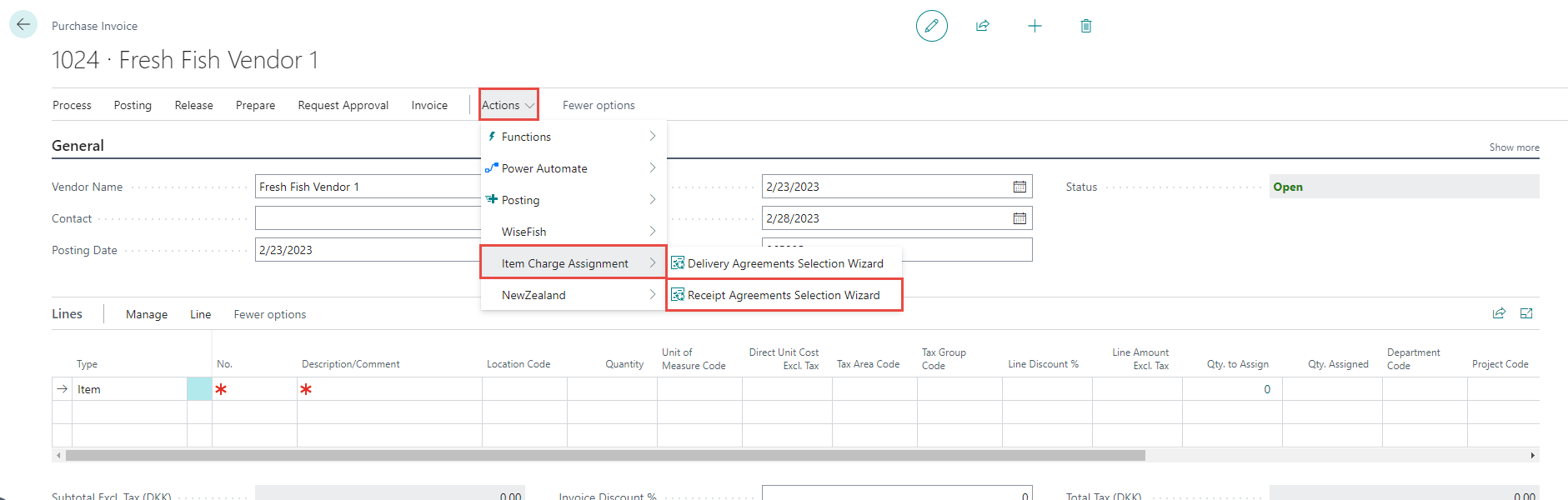Click the plus icon to create new

1034,26
